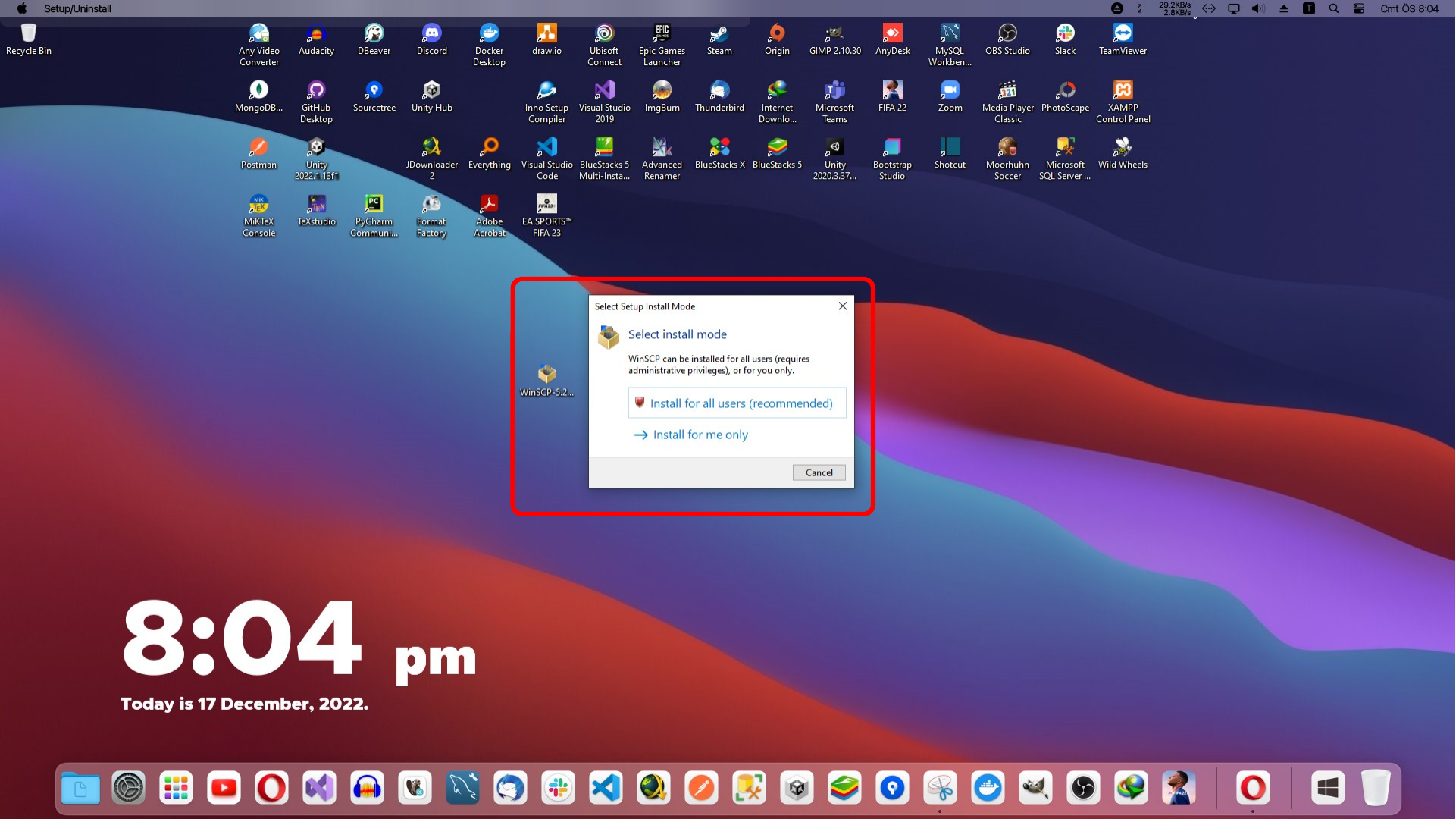Select the WinSCP-5.2 installer desktop icon
Image resolution: width=1456 pixels, height=819 pixels.
tap(546, 381)
